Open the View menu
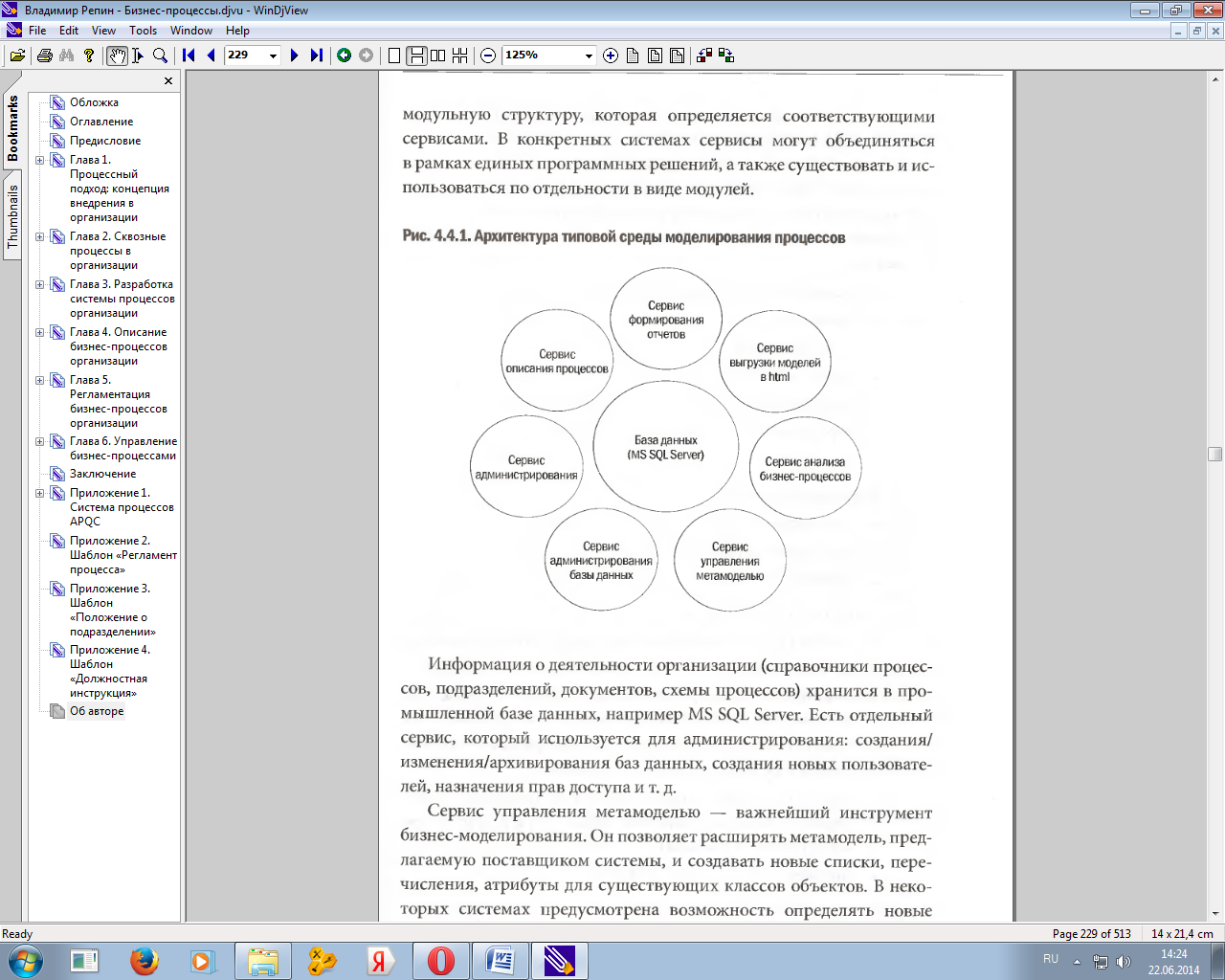The width and height of the screenshot is (1225, 980). (103, 31)
